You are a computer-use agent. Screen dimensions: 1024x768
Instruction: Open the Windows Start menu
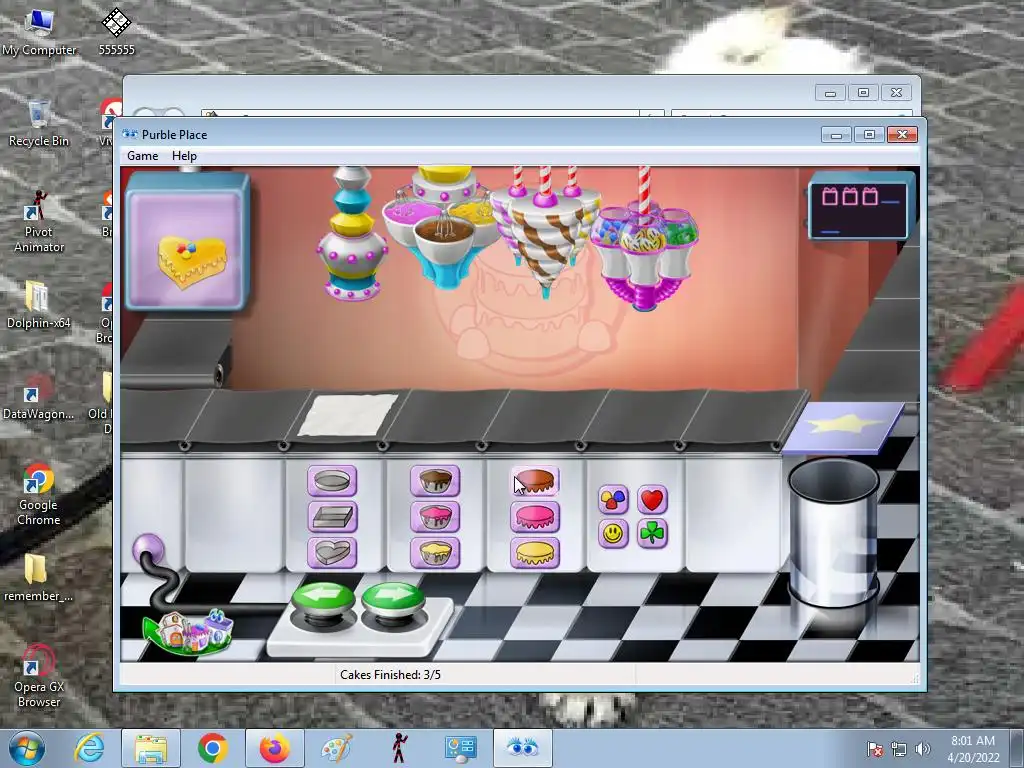27,748
